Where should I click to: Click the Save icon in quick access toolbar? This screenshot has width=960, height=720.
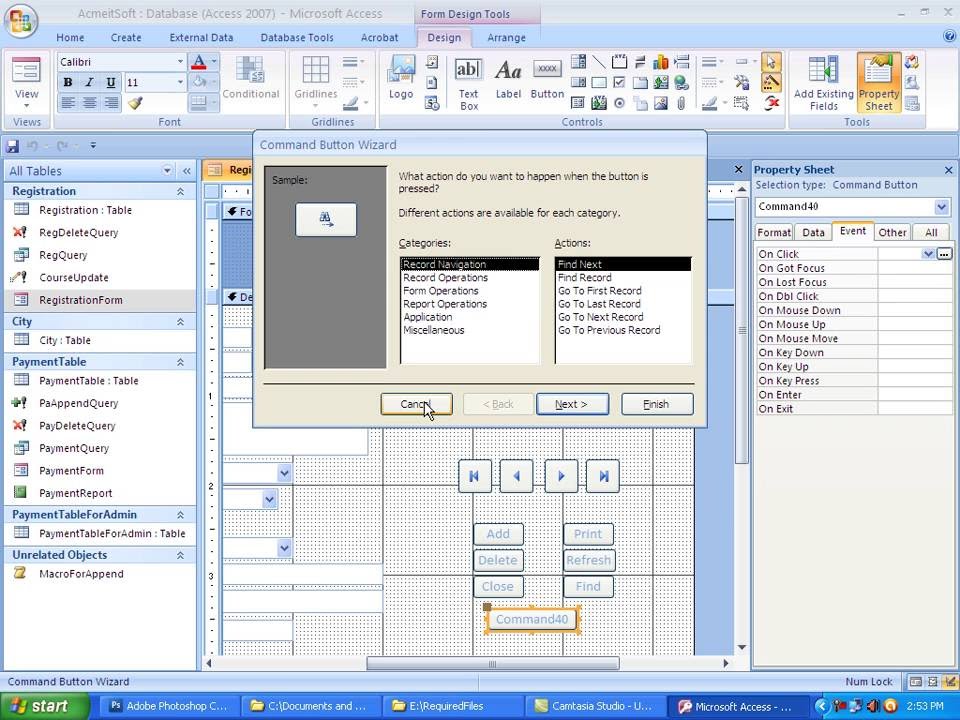12,146
